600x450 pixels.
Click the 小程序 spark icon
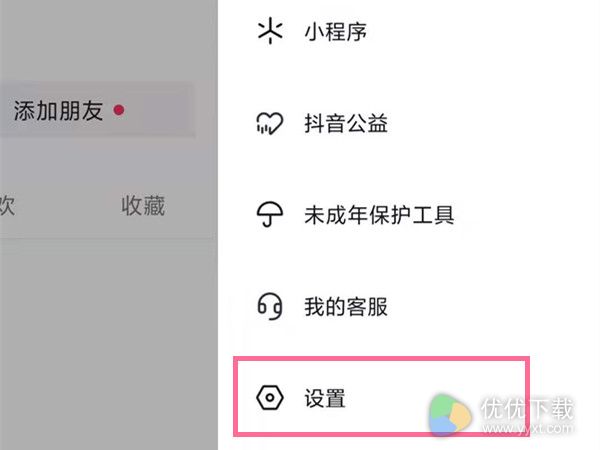point(270,31)
